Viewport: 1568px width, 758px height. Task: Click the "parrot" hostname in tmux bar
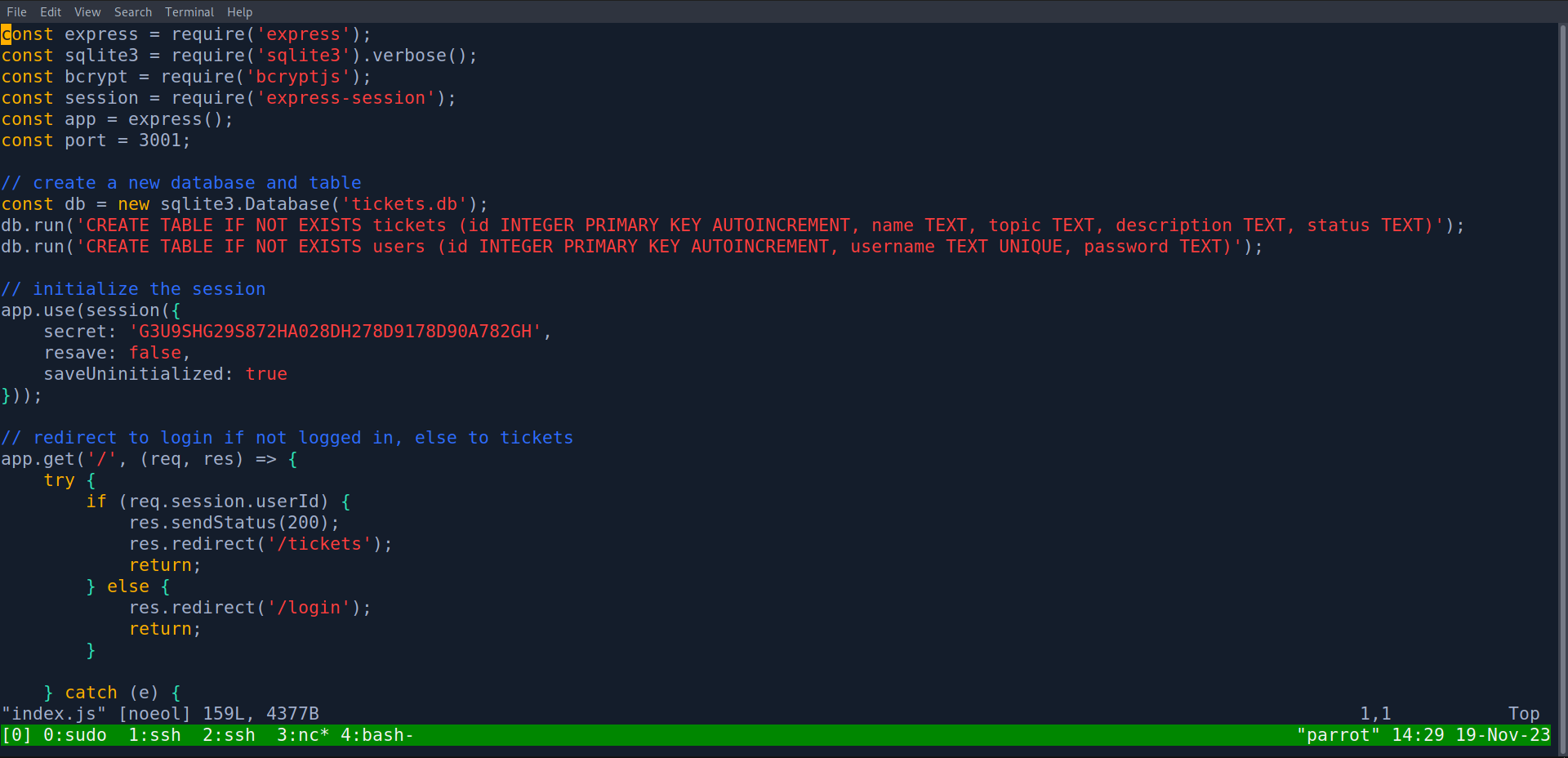click(1338, 735)
